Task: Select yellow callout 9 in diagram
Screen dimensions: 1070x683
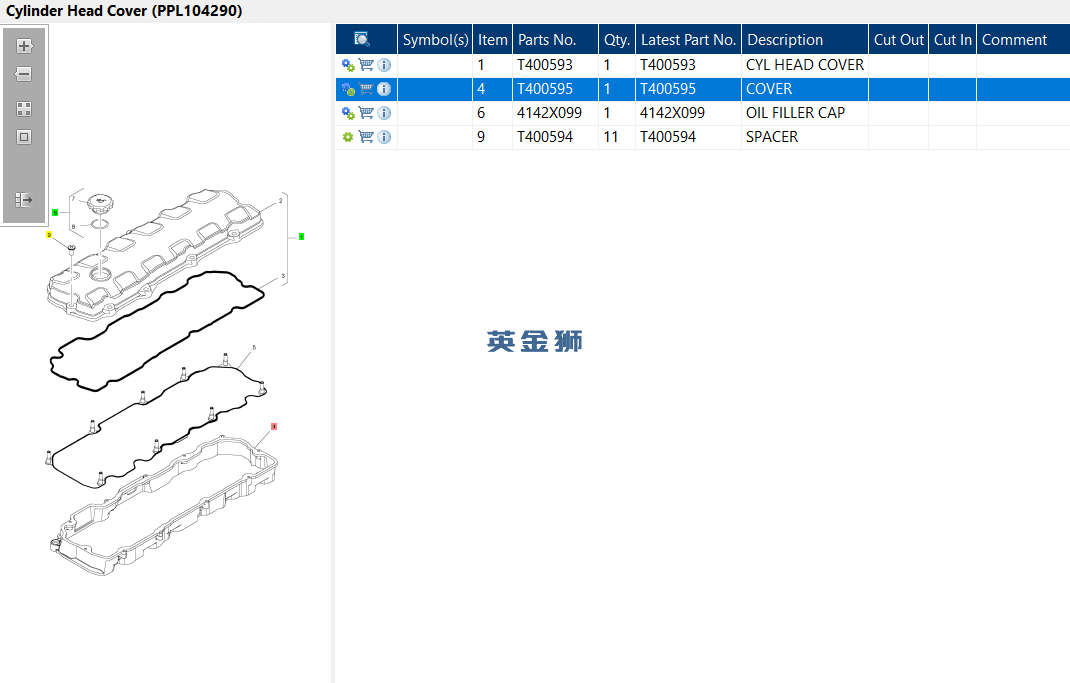Action: pos(49,235)
